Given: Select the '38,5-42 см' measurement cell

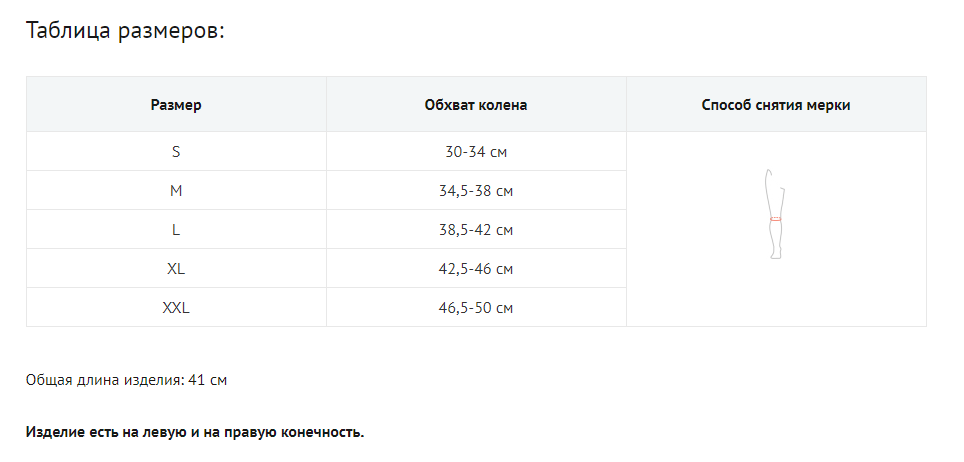Looking at the screenshot, I should [x=476, y=230].
